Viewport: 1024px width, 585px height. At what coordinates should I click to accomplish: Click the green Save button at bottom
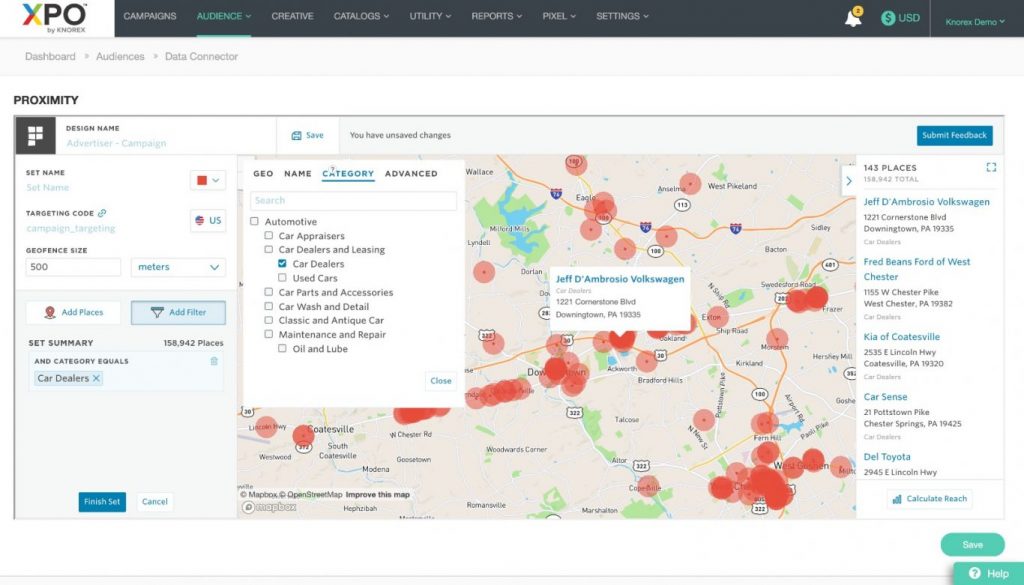tap(972, 545)
